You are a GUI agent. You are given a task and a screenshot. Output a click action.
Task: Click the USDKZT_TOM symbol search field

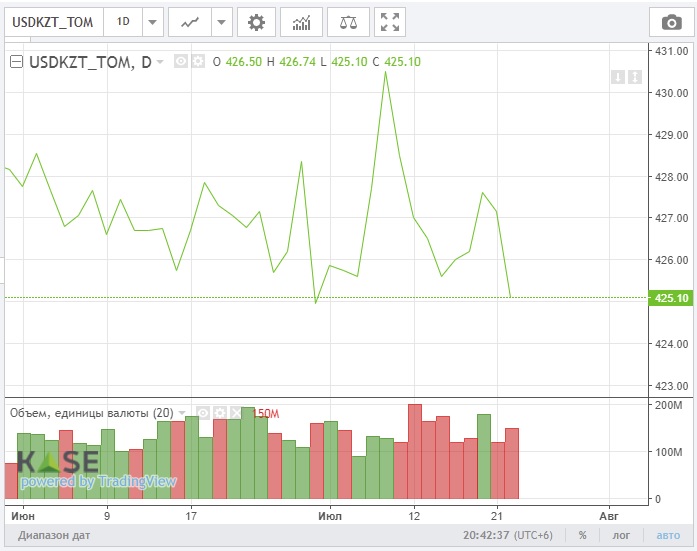coord(54,22)
